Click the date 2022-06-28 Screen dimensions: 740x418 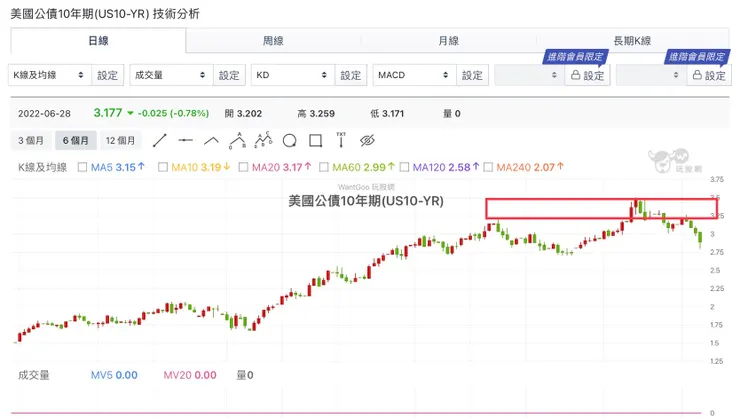click(44, 114)
